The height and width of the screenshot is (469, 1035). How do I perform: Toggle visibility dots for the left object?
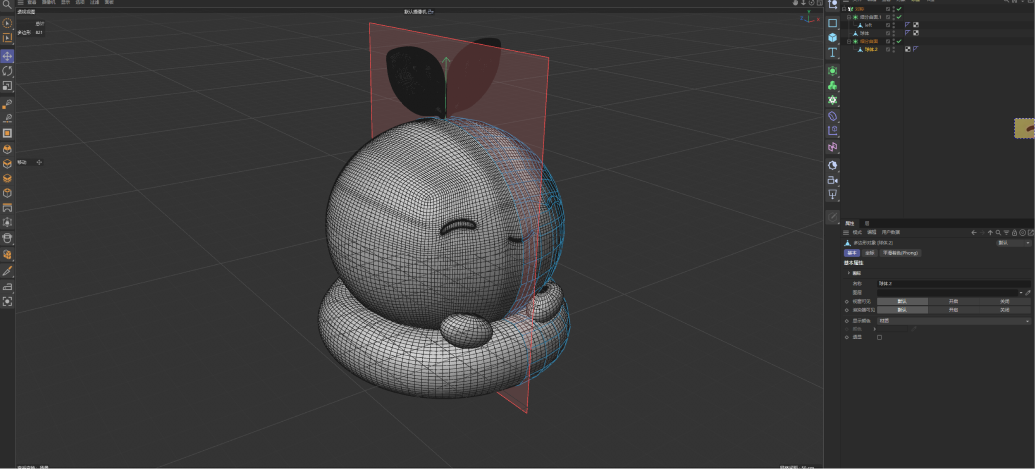pos(894,25)
